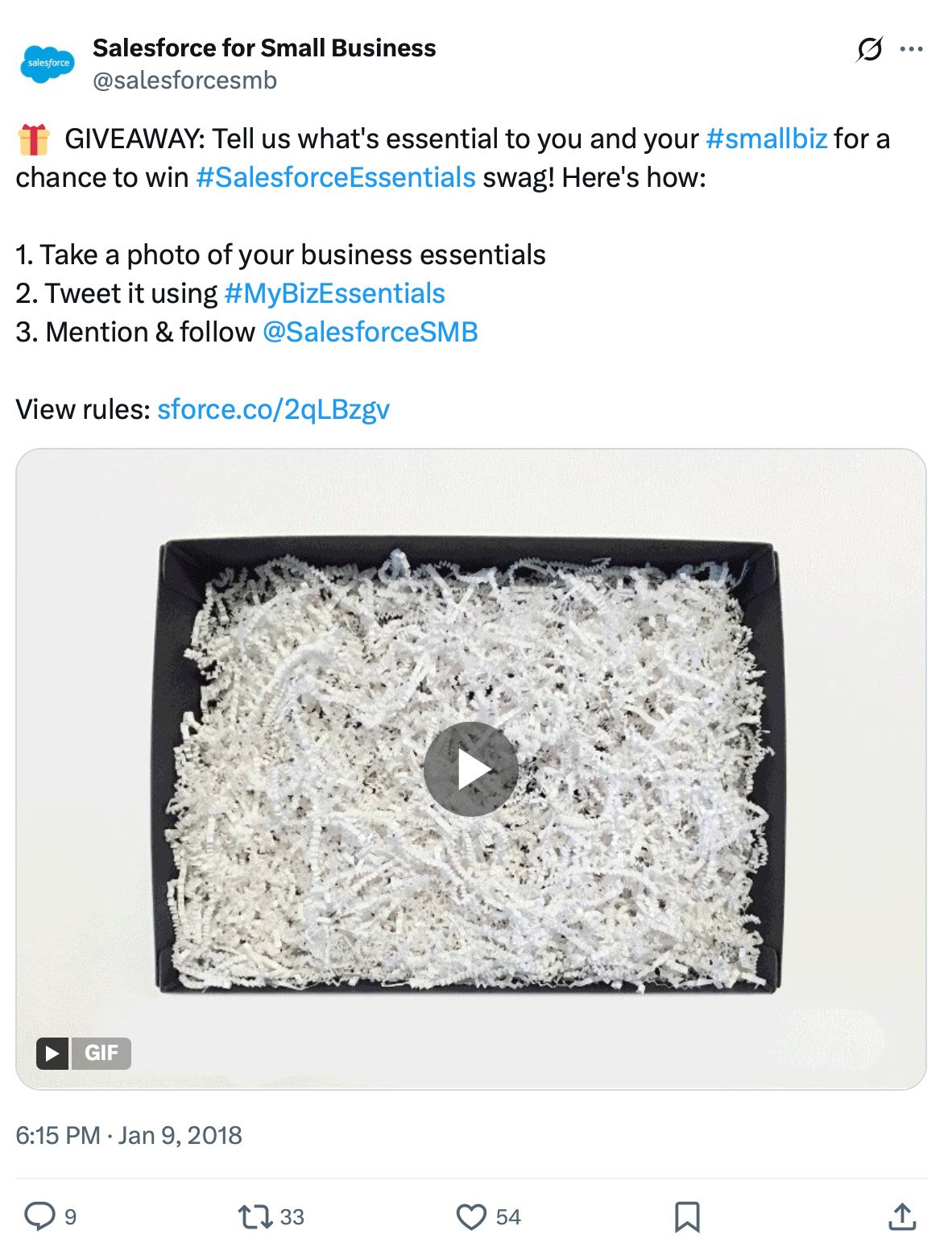The height and width of the screenshot is (1247, 952).
Task: Open the @SalesforceSMB profile mention
Action: tap(370, 332)
